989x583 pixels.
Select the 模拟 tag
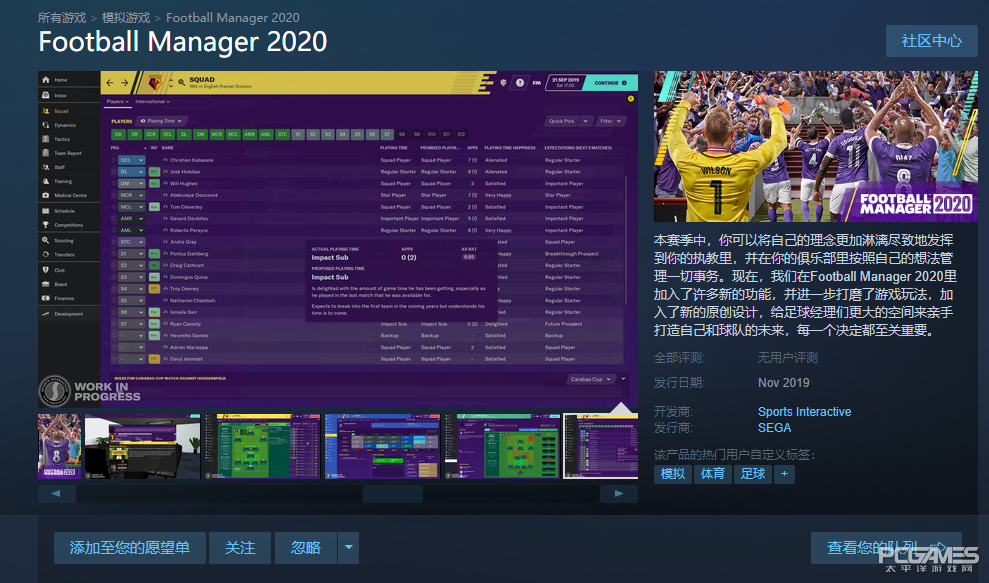672,474
